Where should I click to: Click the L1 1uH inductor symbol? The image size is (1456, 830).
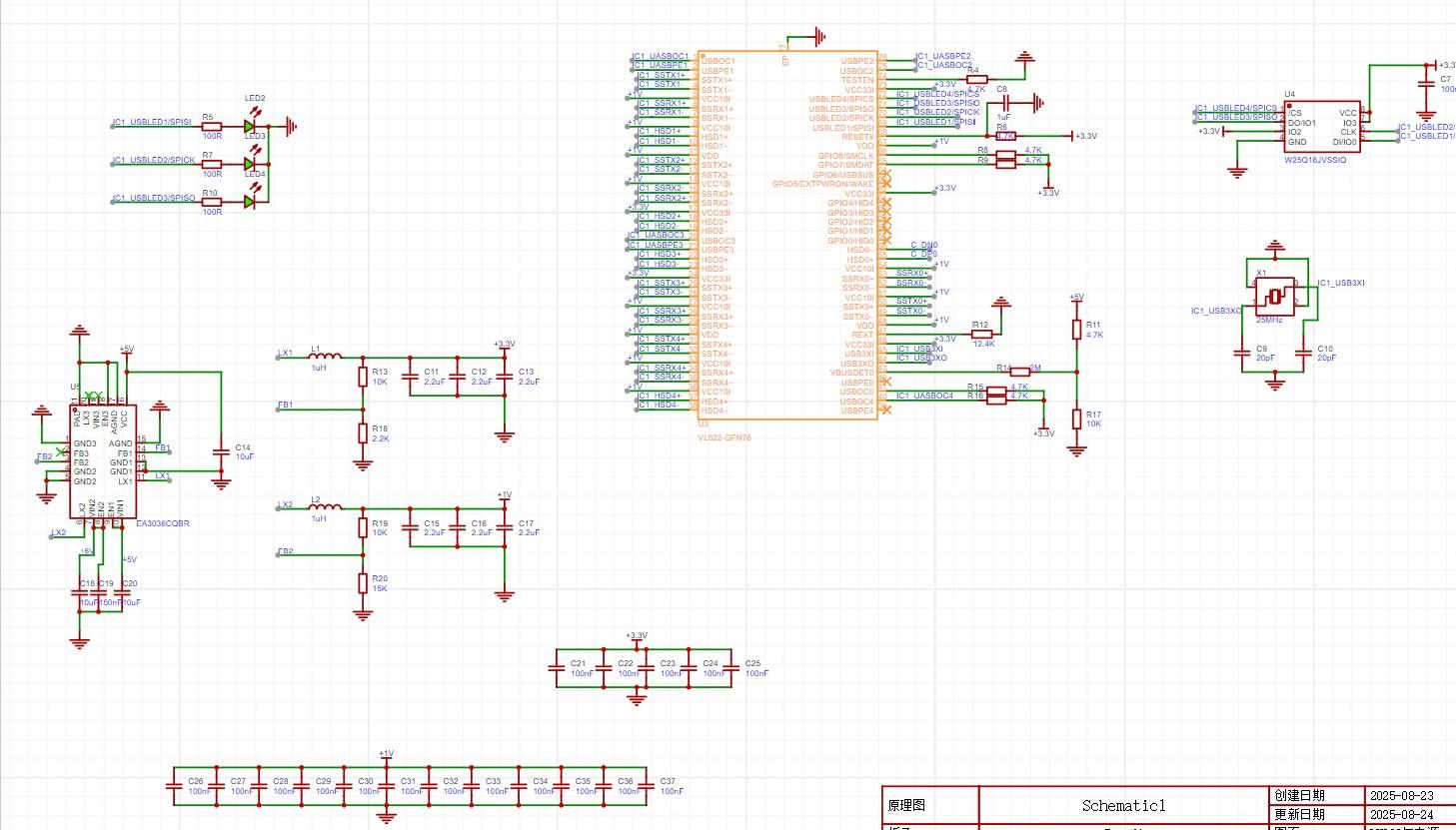pos(326,357)
